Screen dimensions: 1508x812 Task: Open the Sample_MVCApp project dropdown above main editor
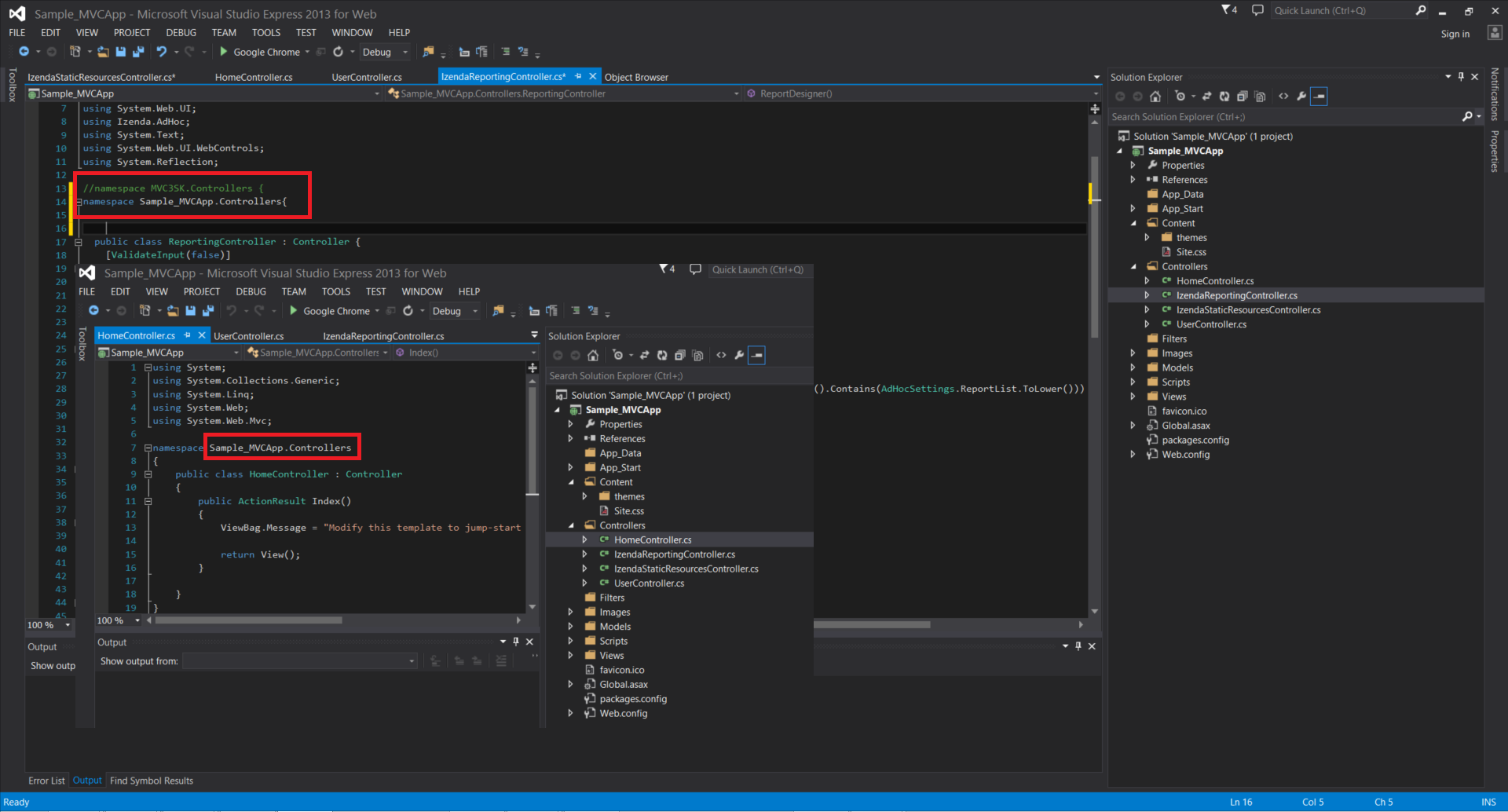coord(204,93)
